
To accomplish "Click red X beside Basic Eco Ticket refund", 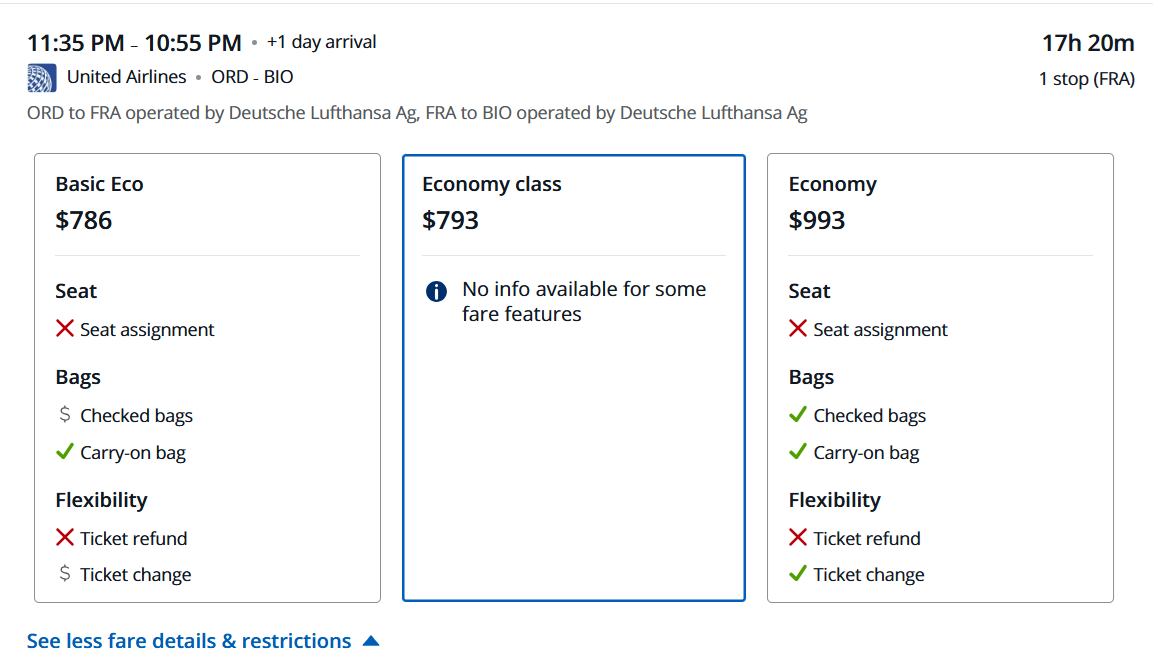I will (65, 538).
